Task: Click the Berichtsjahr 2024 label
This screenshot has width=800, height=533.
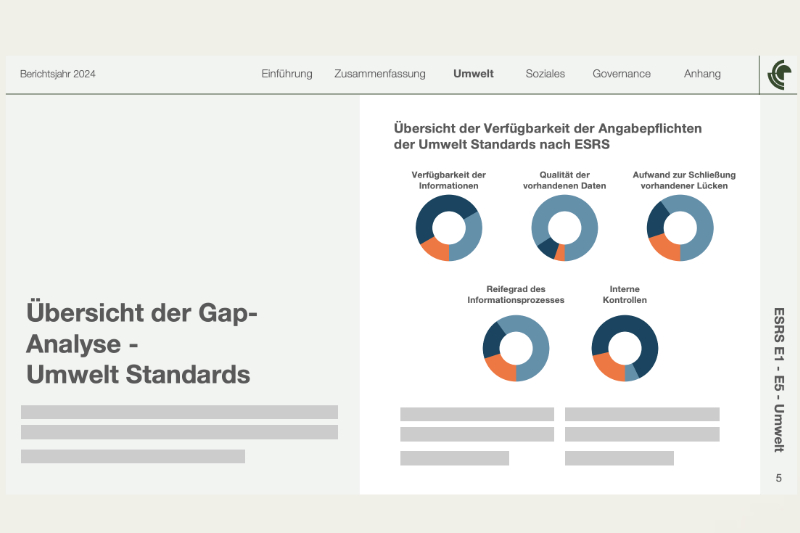Action: pos(58,74)
